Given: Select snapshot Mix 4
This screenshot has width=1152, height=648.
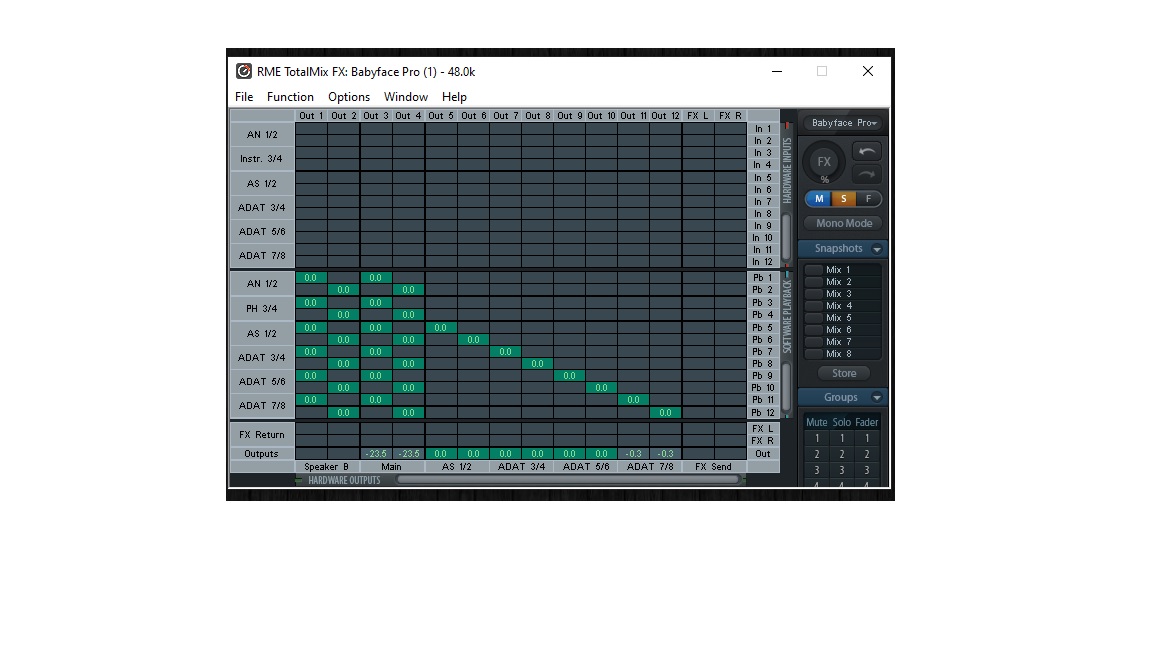Looking at the screenshot, I should (842, 306).
